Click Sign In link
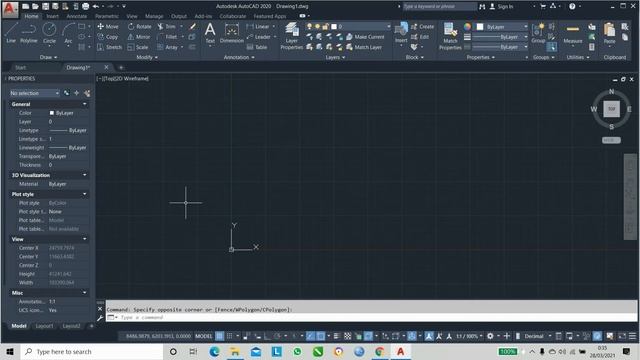This screenshot has height=360, width=640. 501,7
